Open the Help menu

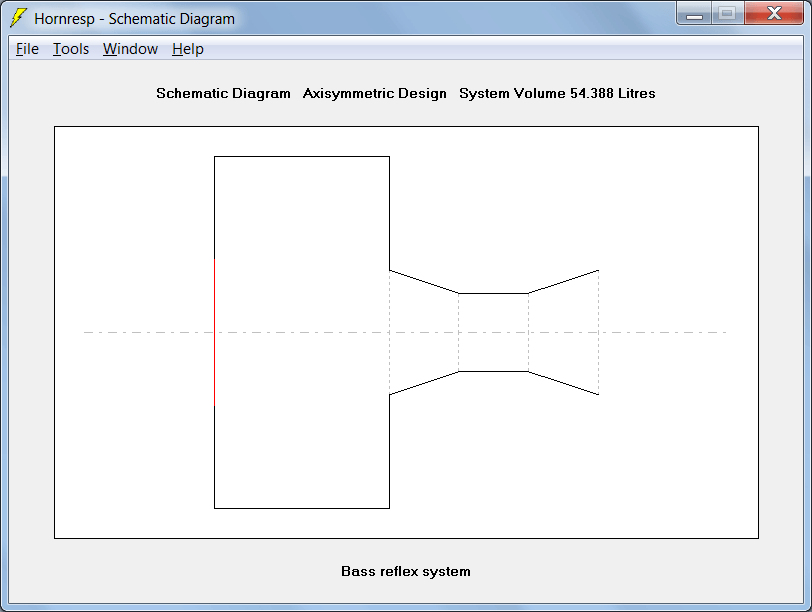[187, 49]
